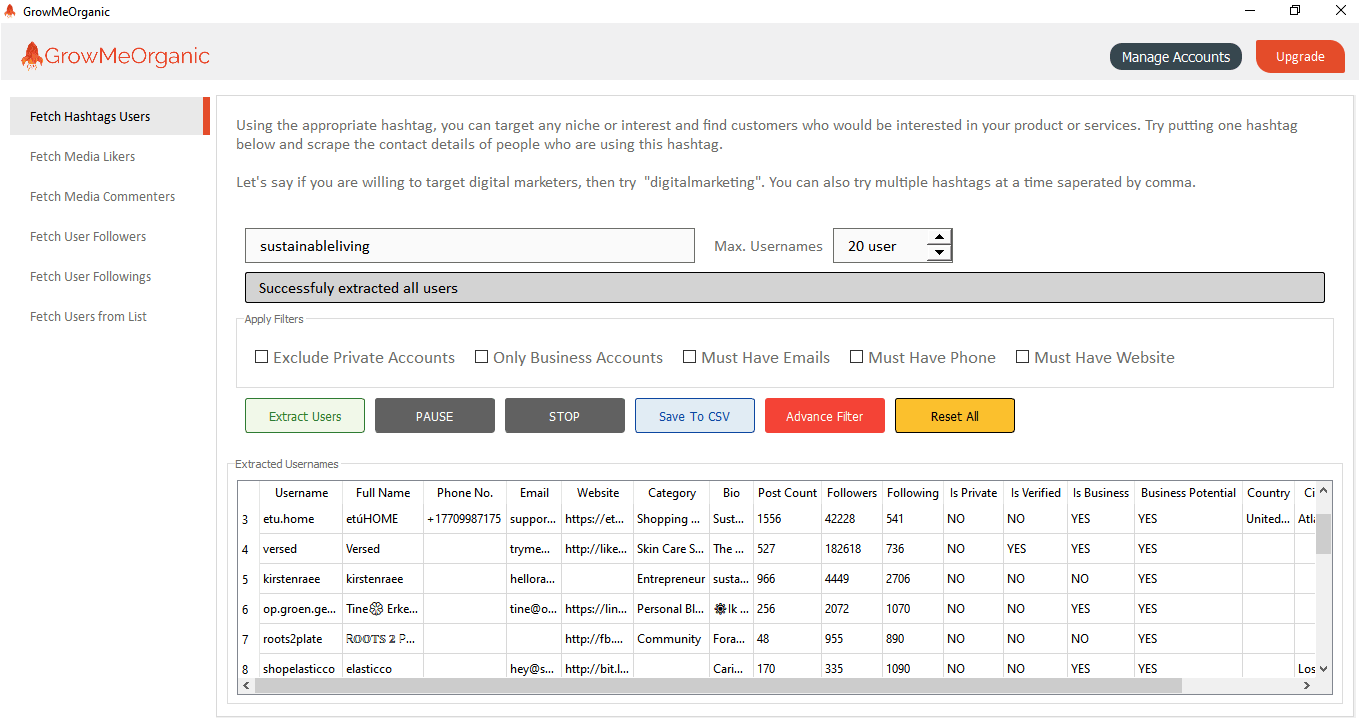The width and height of the screenshot is (1359, 724).
Task: Click the PAUSE button
Action: [435, 416]
